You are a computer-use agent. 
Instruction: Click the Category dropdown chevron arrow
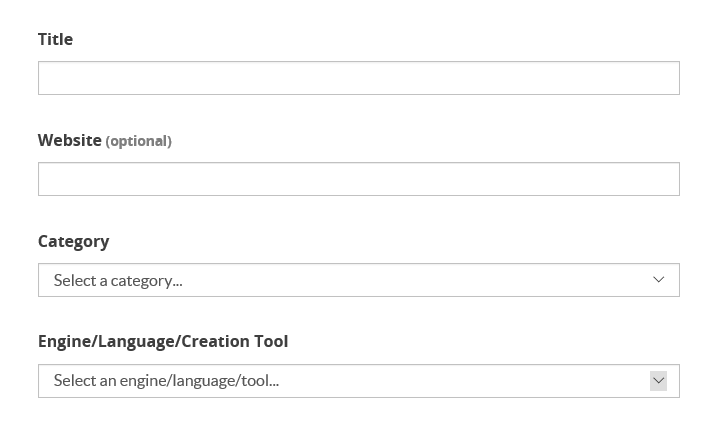658,280
